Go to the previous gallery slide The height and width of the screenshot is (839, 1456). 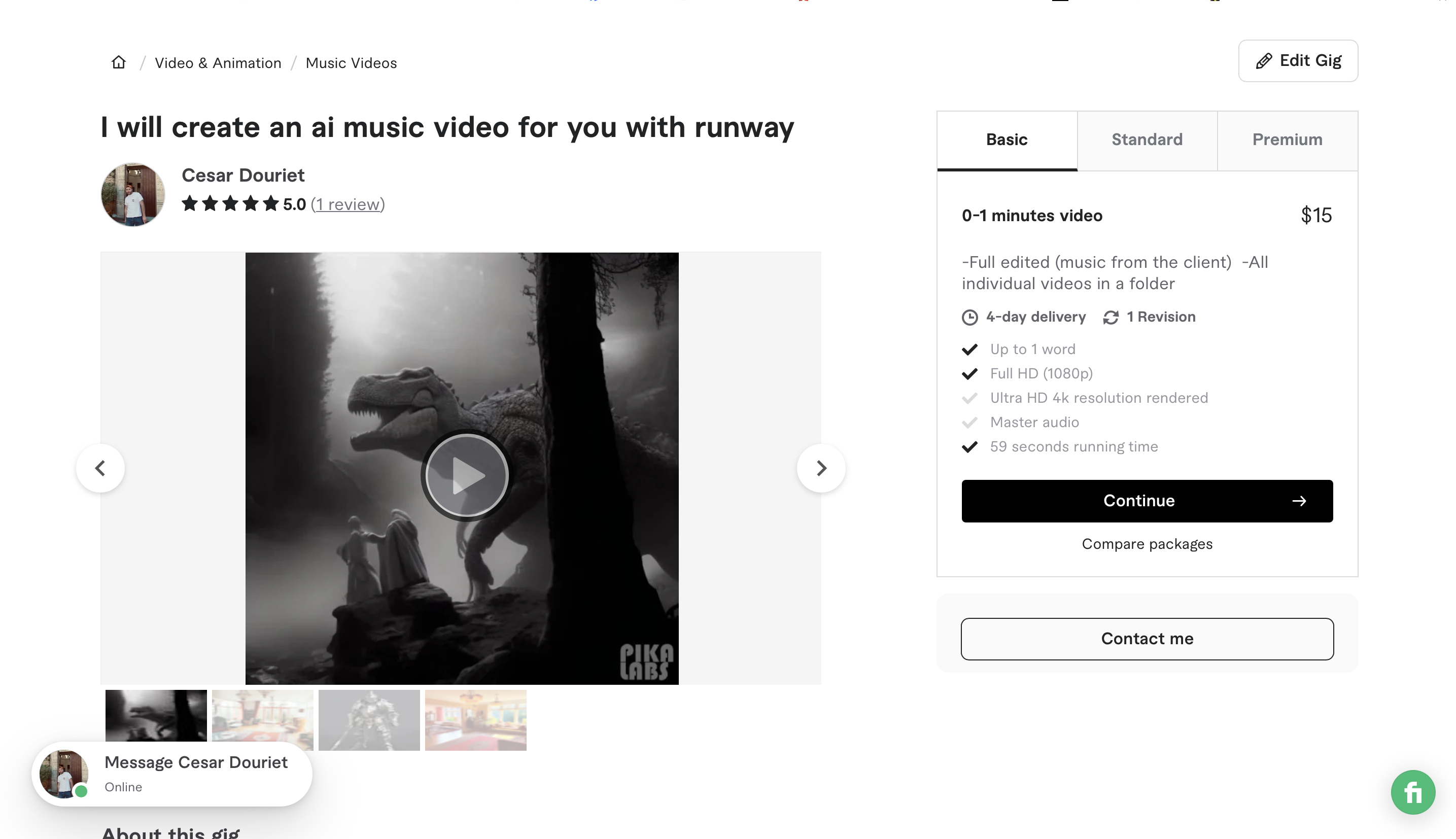pos(100,468)
